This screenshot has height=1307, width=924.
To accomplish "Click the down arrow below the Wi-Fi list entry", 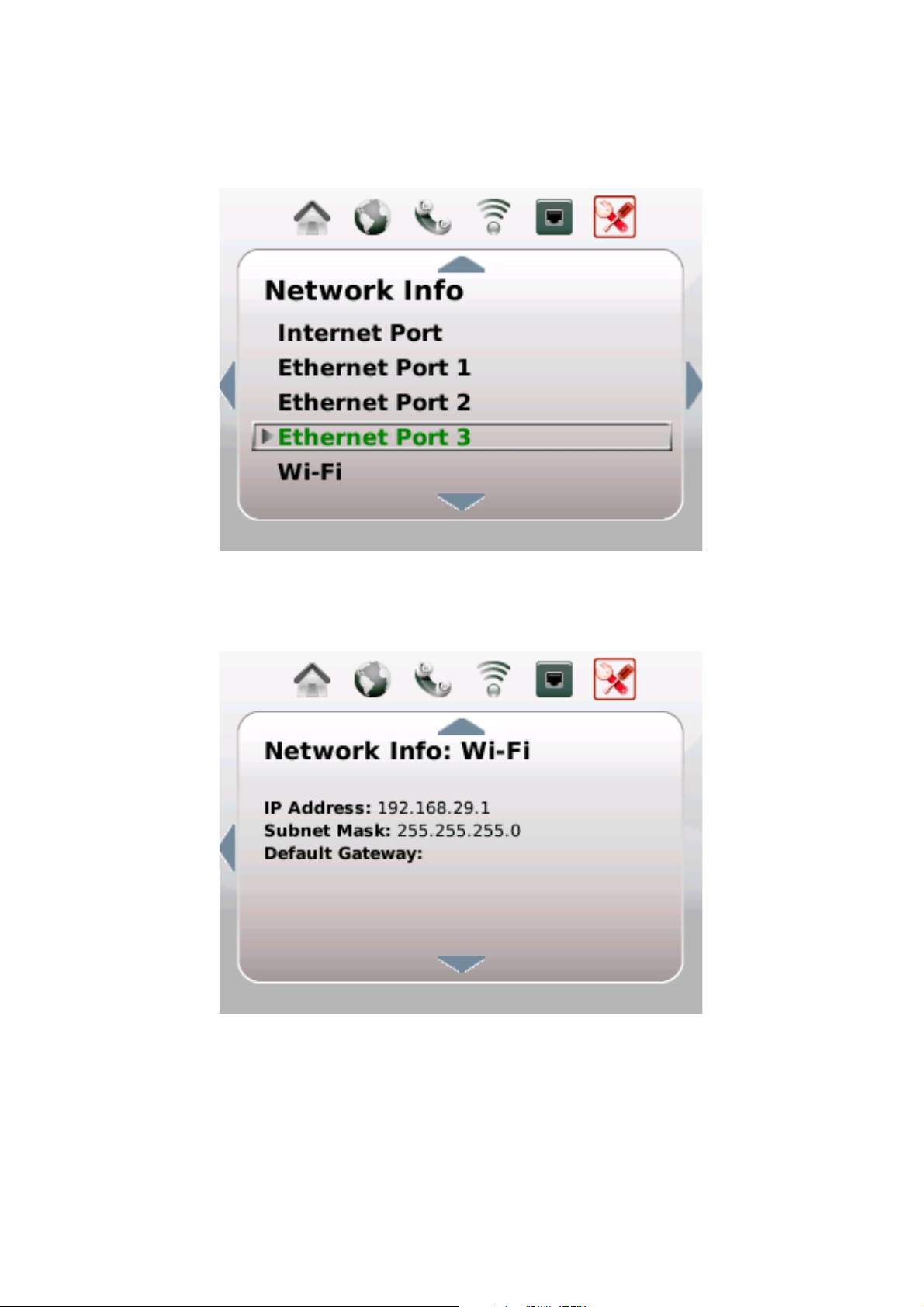I will [462, 503].
